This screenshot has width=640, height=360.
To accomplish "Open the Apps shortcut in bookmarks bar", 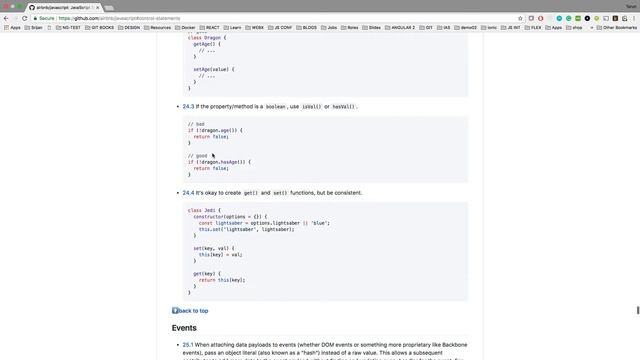I will (x=12, y=28).
